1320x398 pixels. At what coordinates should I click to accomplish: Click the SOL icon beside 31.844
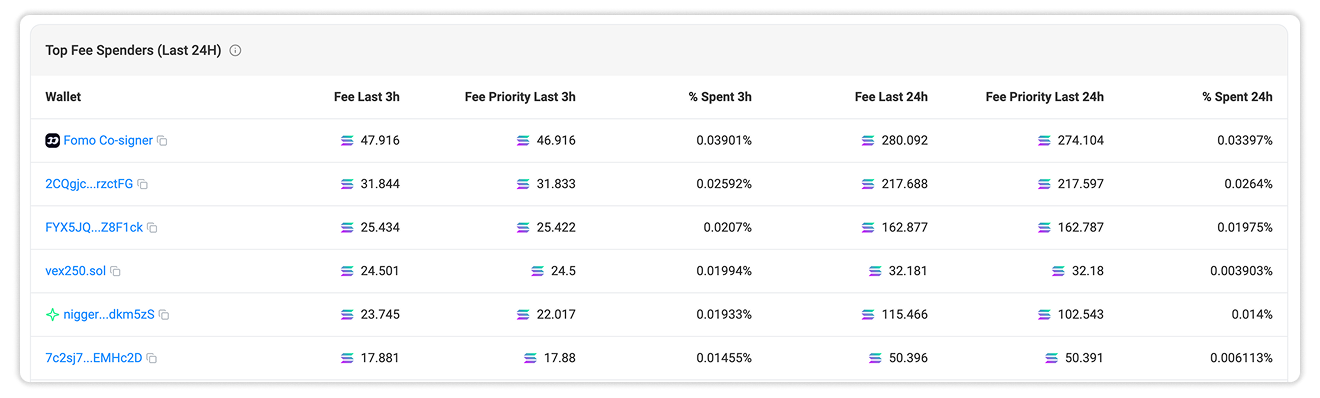click(347, 184)
